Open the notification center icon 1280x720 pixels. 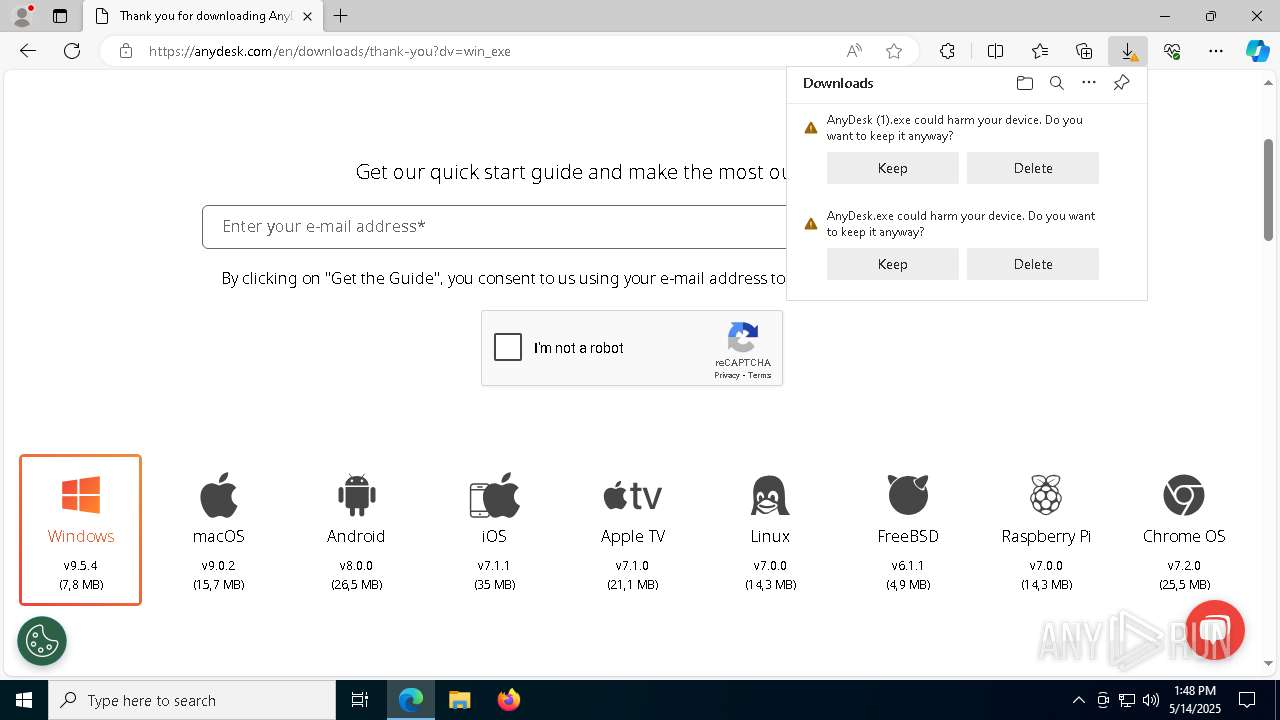(1247, 700)
